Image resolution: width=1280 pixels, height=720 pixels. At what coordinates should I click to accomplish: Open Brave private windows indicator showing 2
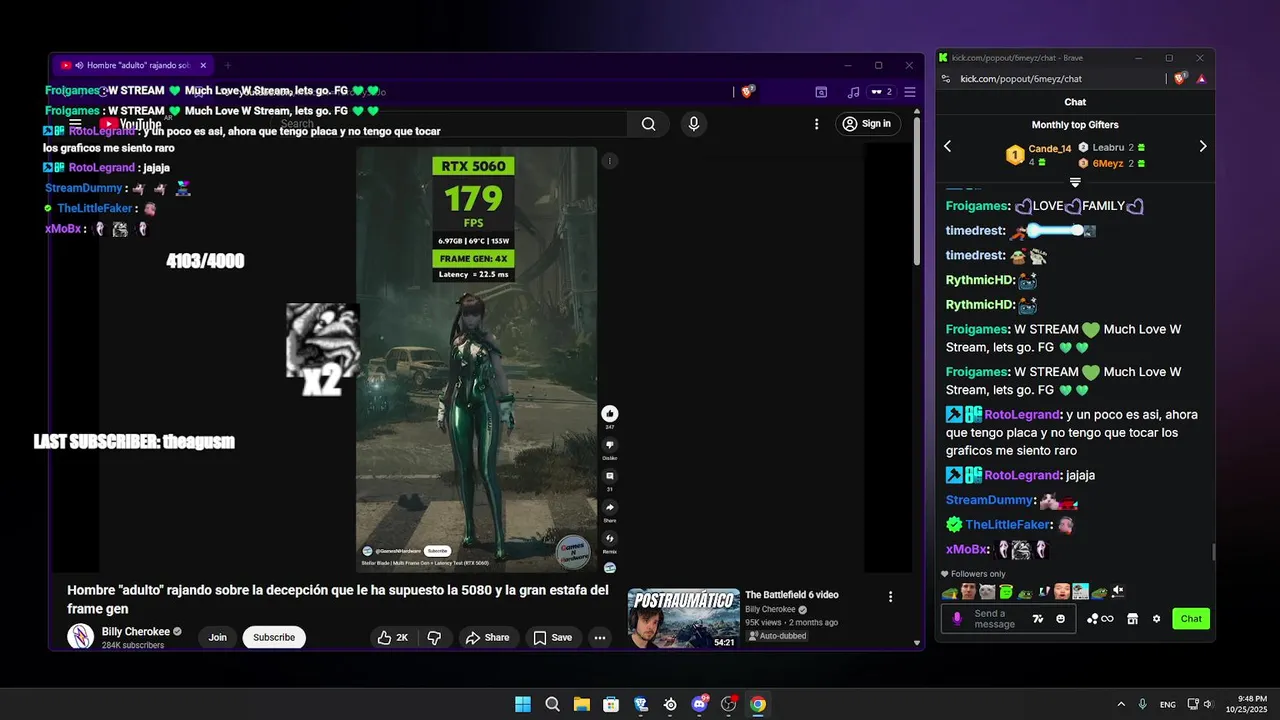[881, 92]
